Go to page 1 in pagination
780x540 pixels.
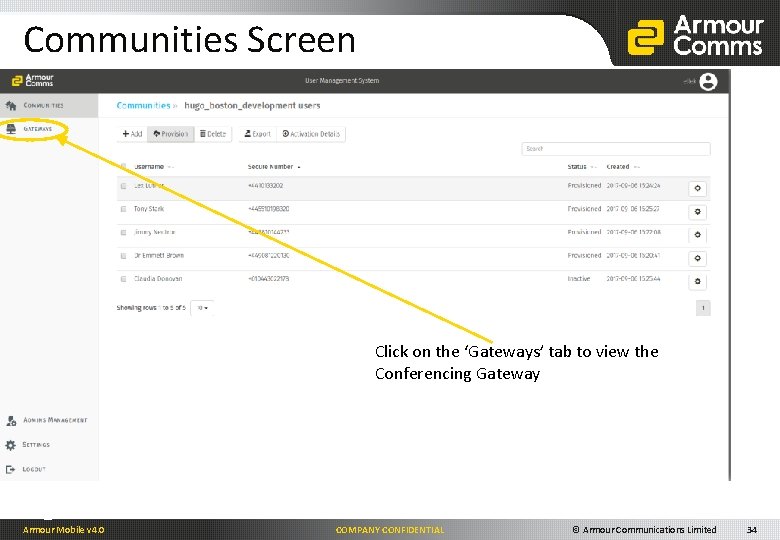pos(703,308)
